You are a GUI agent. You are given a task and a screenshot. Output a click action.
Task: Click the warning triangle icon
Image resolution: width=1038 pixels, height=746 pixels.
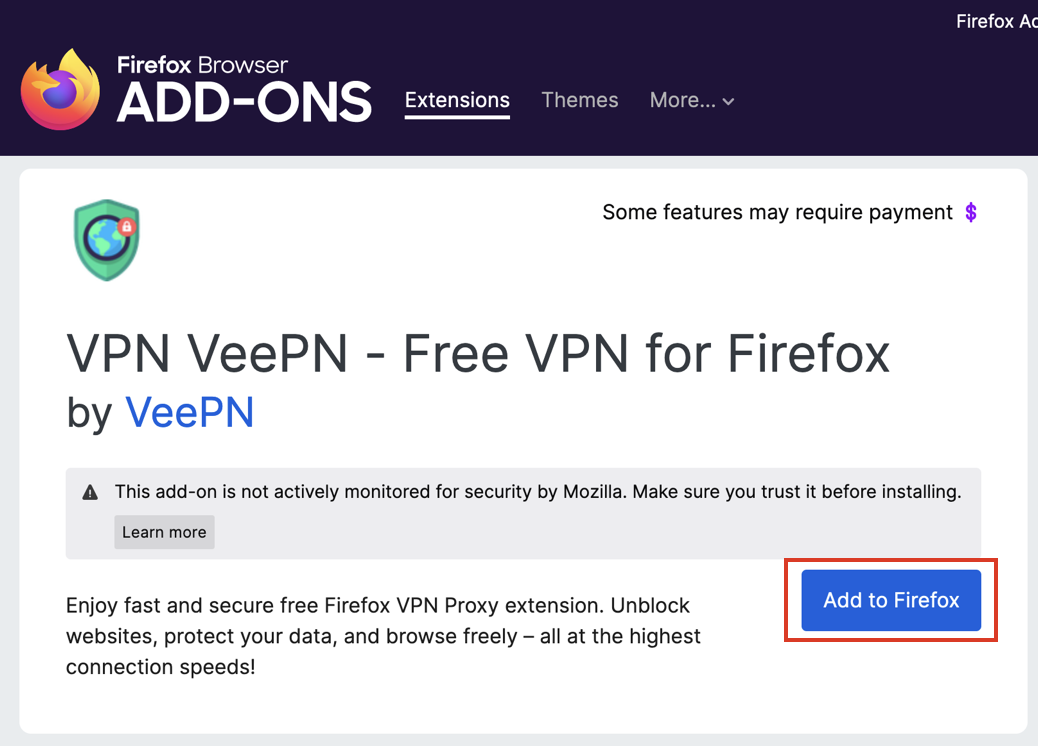90,492
